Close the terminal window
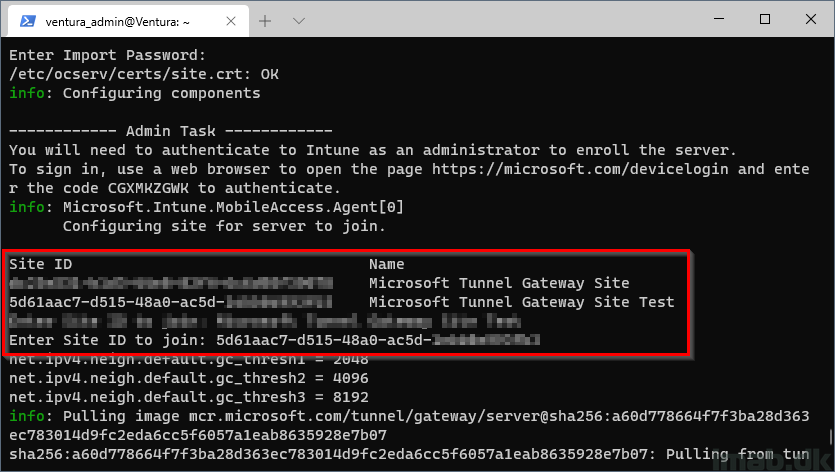This screenshot has width=835, height=472. (811, 19)
